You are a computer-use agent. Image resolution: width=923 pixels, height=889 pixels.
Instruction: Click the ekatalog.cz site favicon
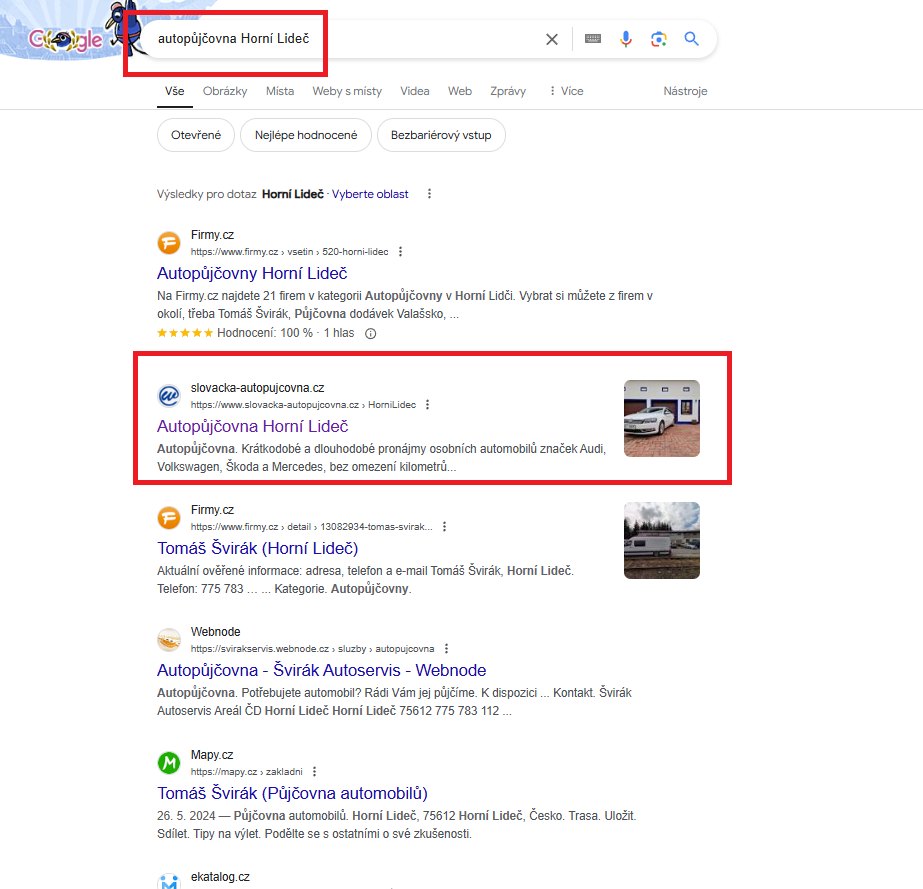169,881
